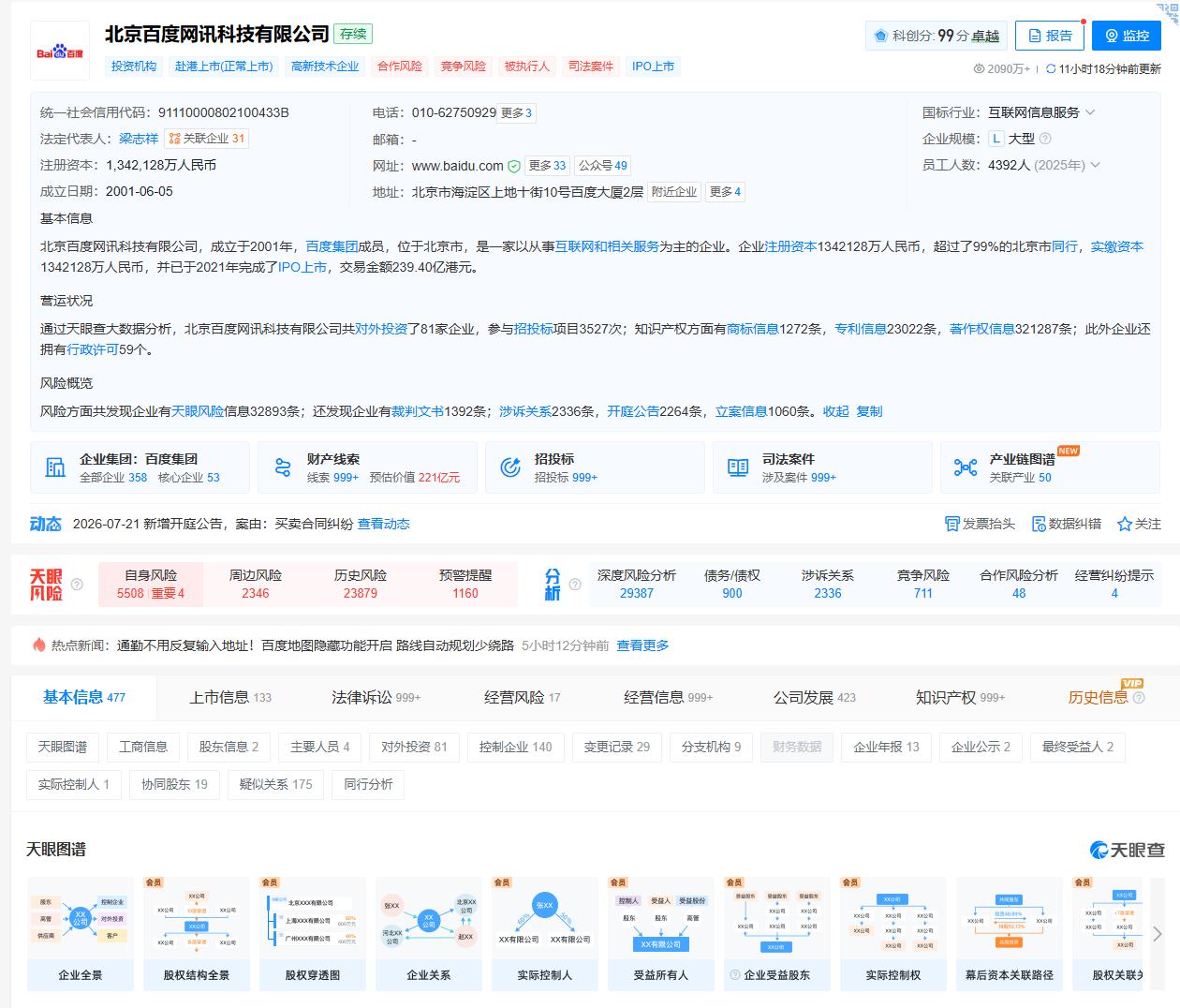The width and height of the screenshot is (1180, 1008).
Task: Open 深度风险分析 29387
Action: point(637,584)
